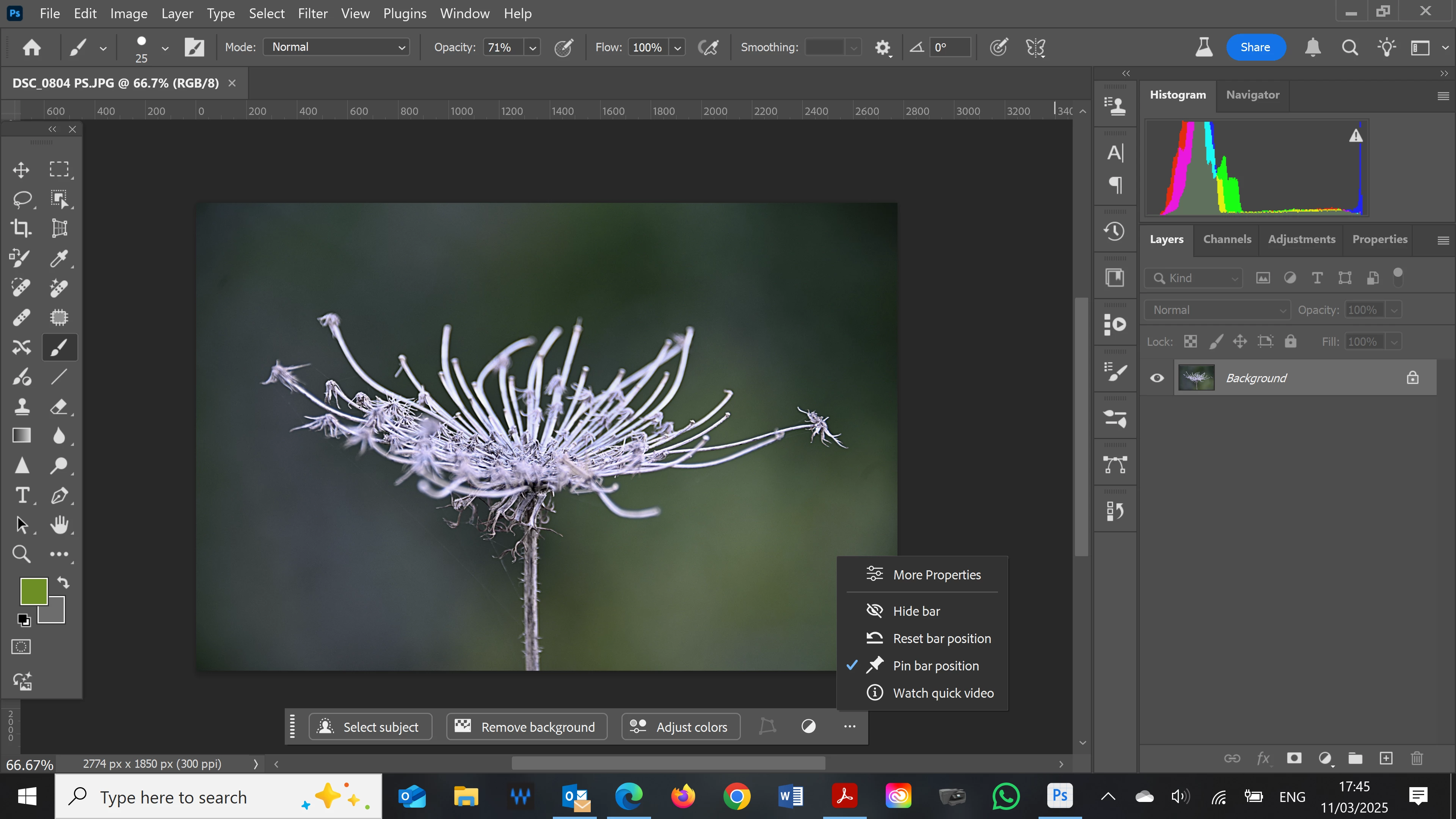The width and height of the screenshot is (1456, 819).
Task: Open Chrome from the Windows taskbar
Action: (736, 797)
